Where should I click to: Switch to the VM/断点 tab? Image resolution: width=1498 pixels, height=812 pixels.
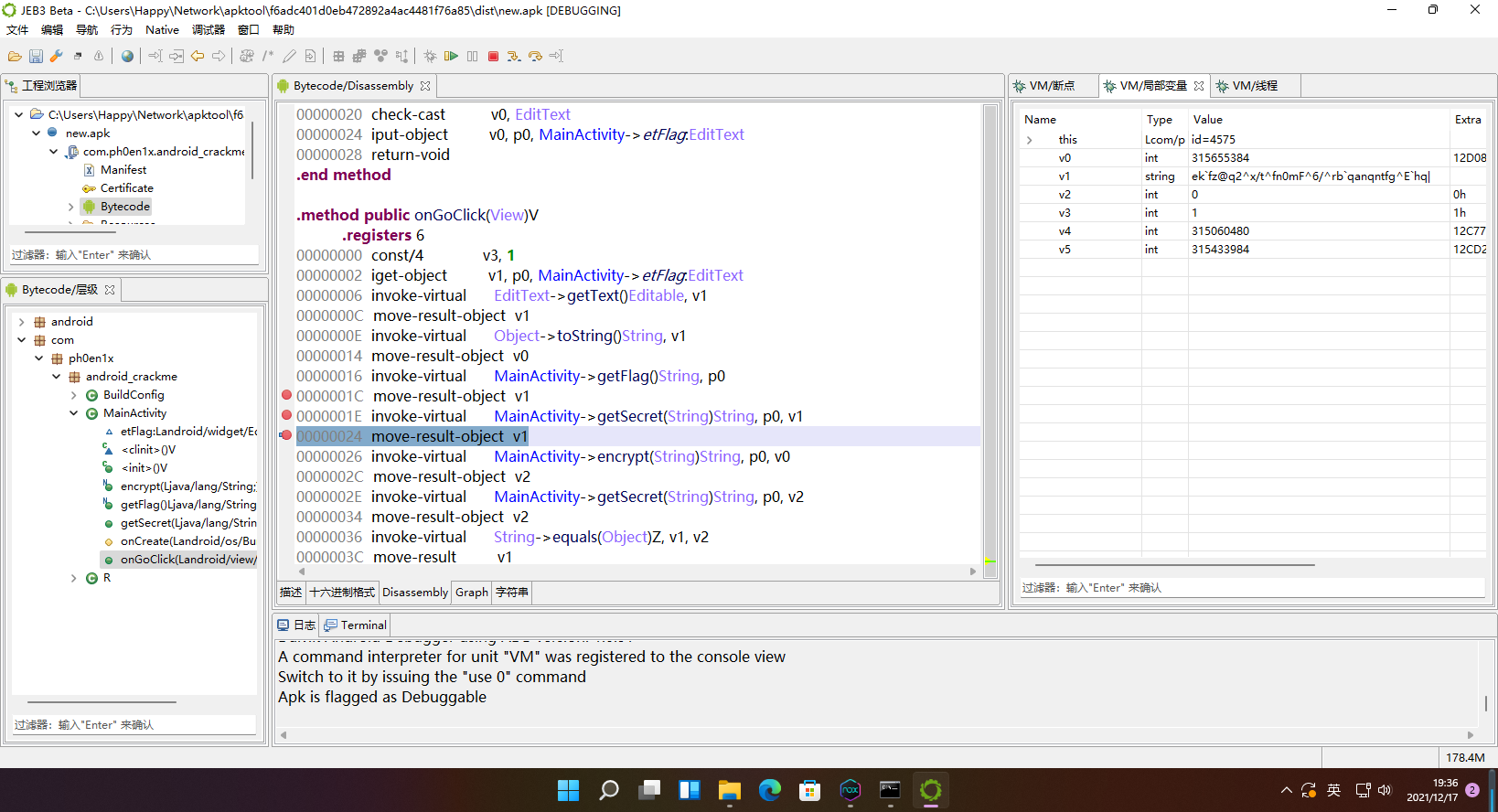[1052, 86]
